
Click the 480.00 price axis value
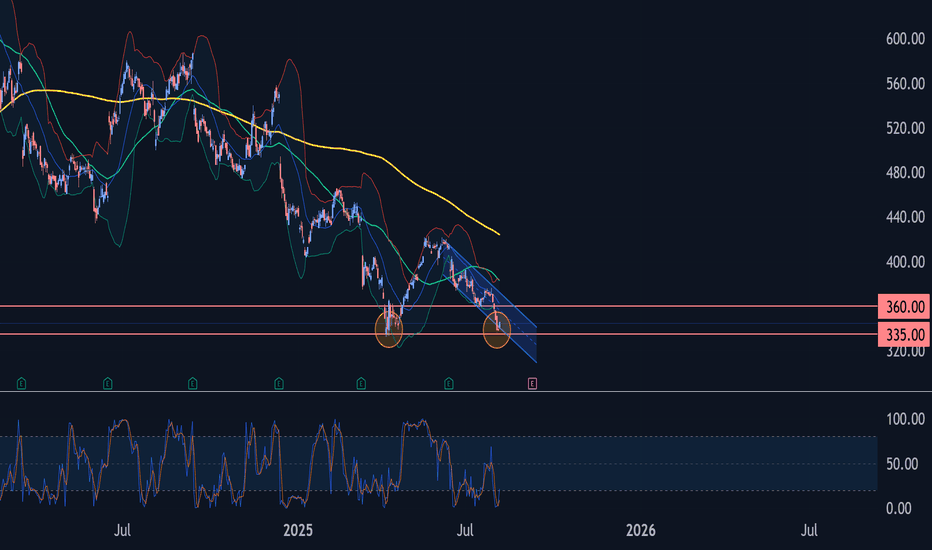pyautogui.click(x=905, y=173)
